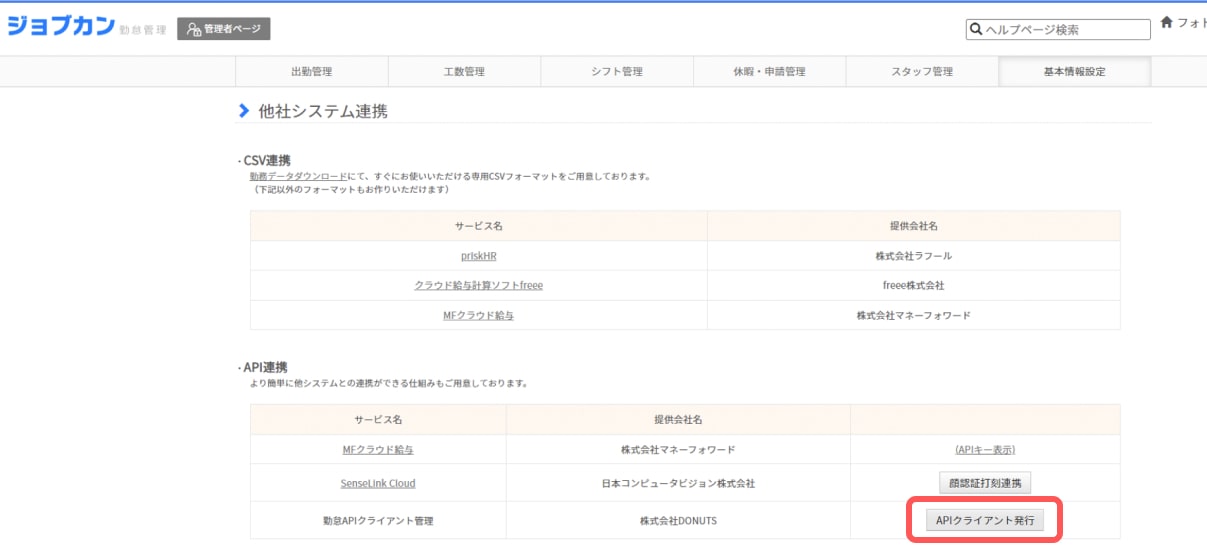
Task: Open the 管理者ページ button
Action: click(224, 29)
